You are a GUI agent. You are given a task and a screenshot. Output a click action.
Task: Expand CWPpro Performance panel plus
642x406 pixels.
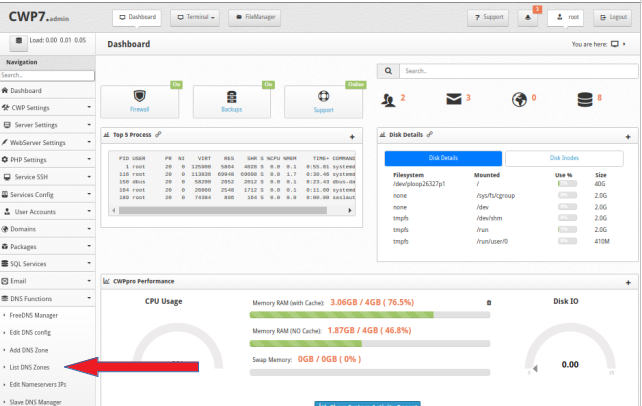(628, 283)
